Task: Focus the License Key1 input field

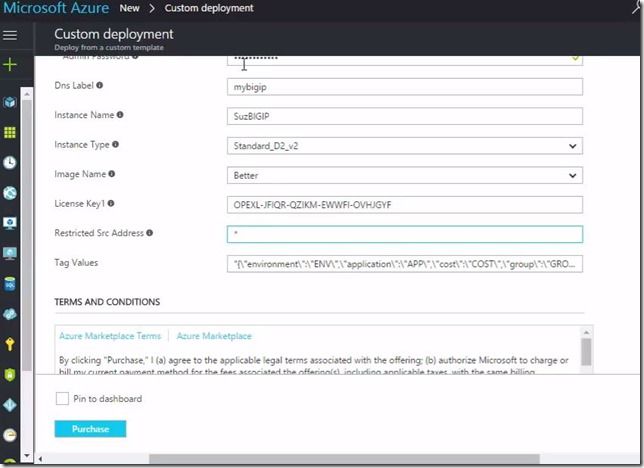Action: pyautogui.click(x=405, y=205)
